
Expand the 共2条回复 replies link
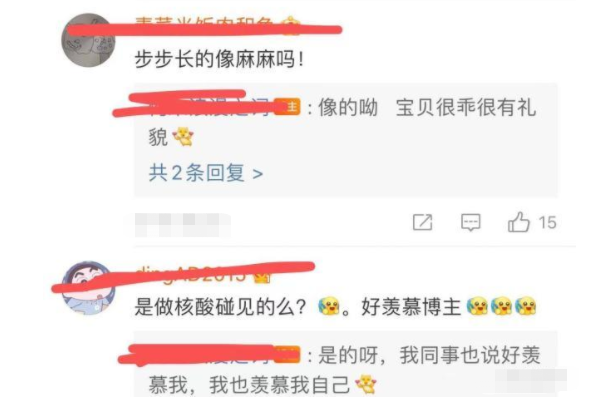point(206,173)
